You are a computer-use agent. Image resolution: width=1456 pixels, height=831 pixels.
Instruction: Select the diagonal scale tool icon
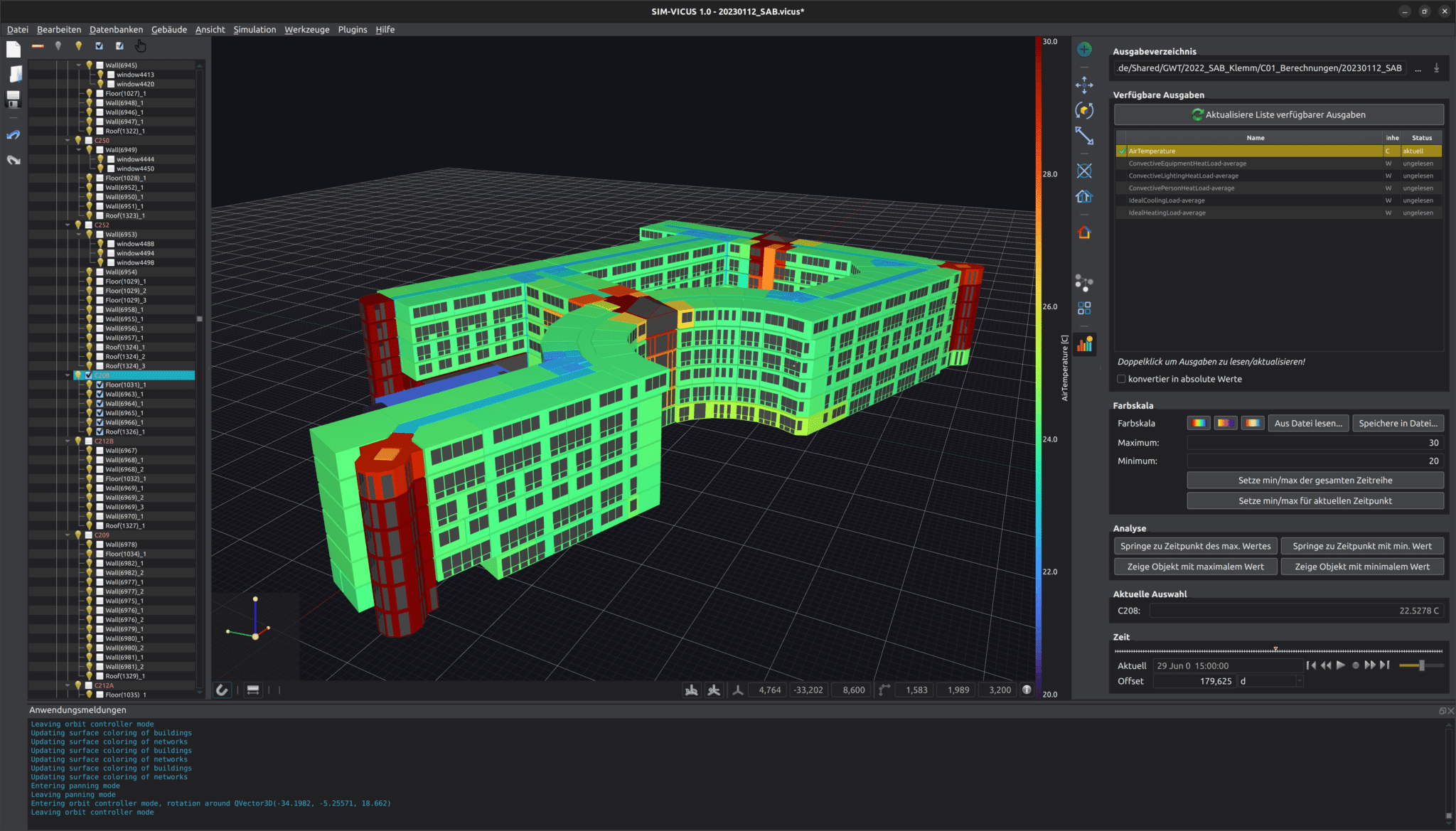pos(1084,135)
